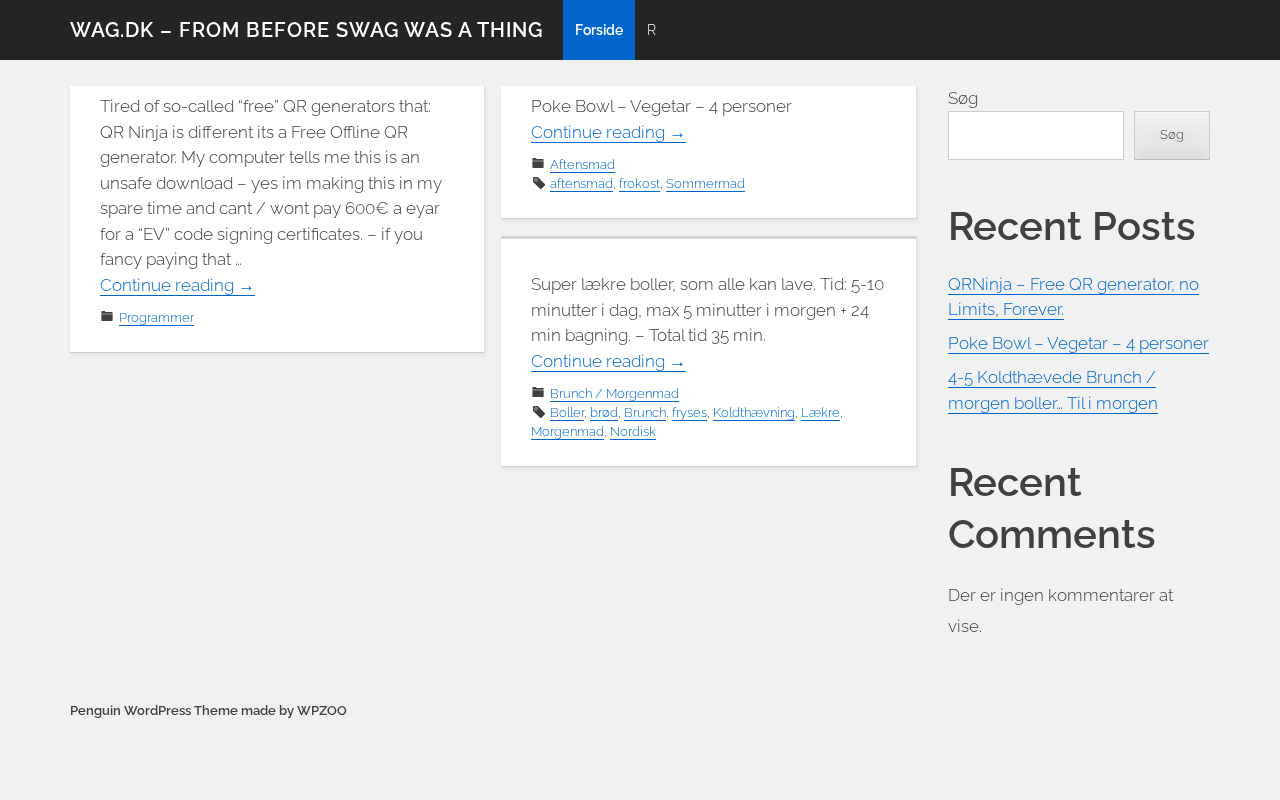Continue reading the Poke Bowl post
This screenshot has height=800, width=1280.
coord(608,133)
